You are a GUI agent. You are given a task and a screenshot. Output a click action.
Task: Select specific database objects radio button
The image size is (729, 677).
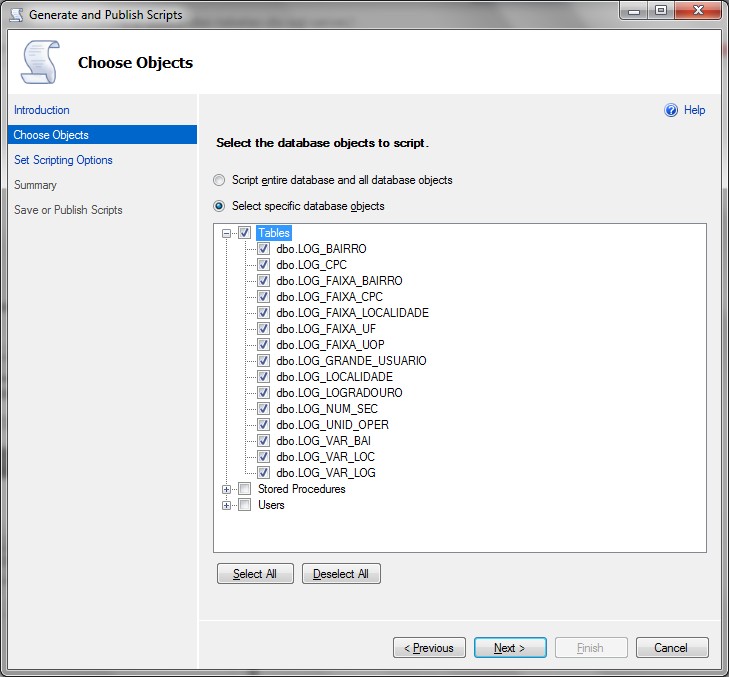(x=219, y=206)
